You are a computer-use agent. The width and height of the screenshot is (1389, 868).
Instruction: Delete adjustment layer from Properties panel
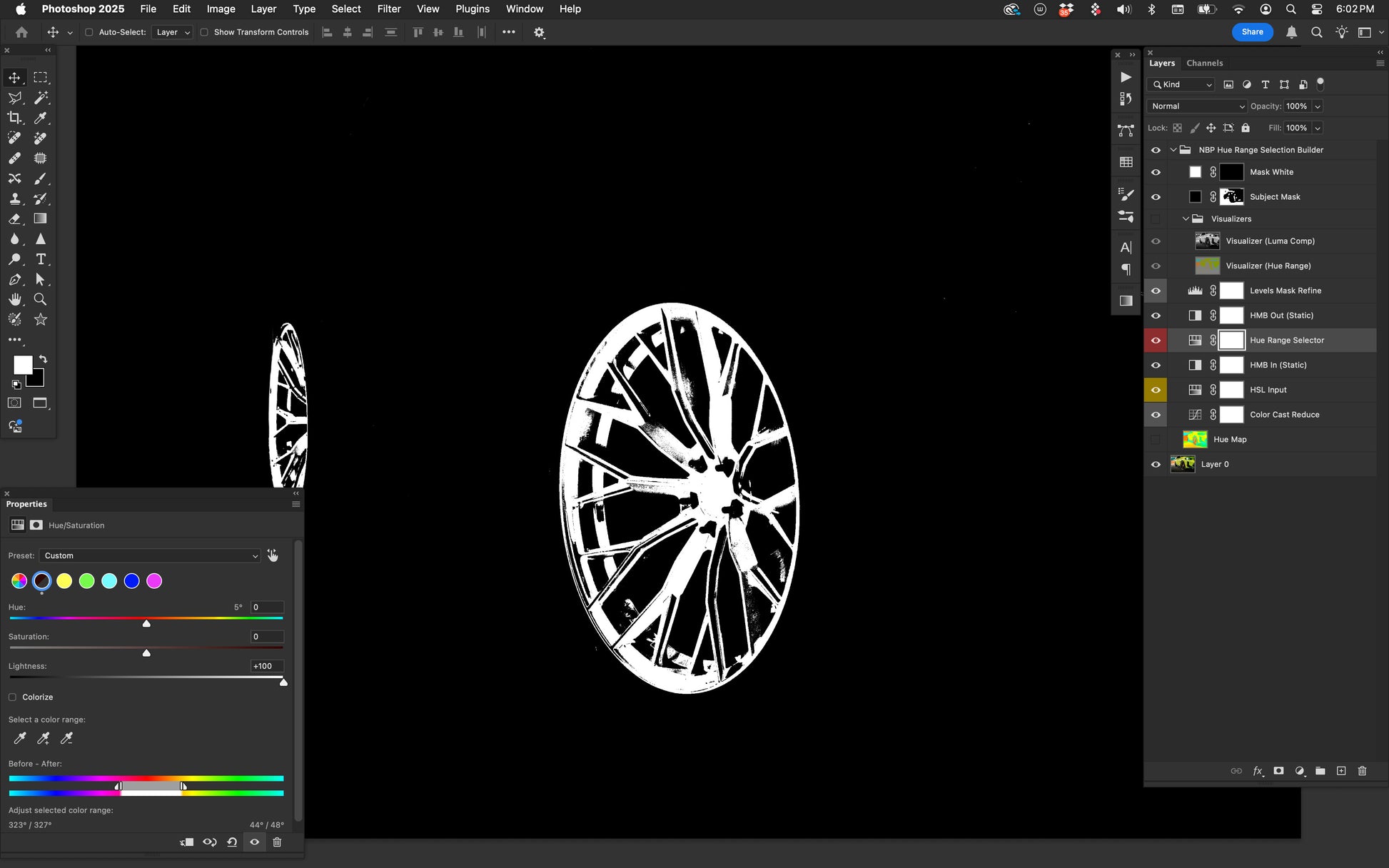[x=277, y=842]
